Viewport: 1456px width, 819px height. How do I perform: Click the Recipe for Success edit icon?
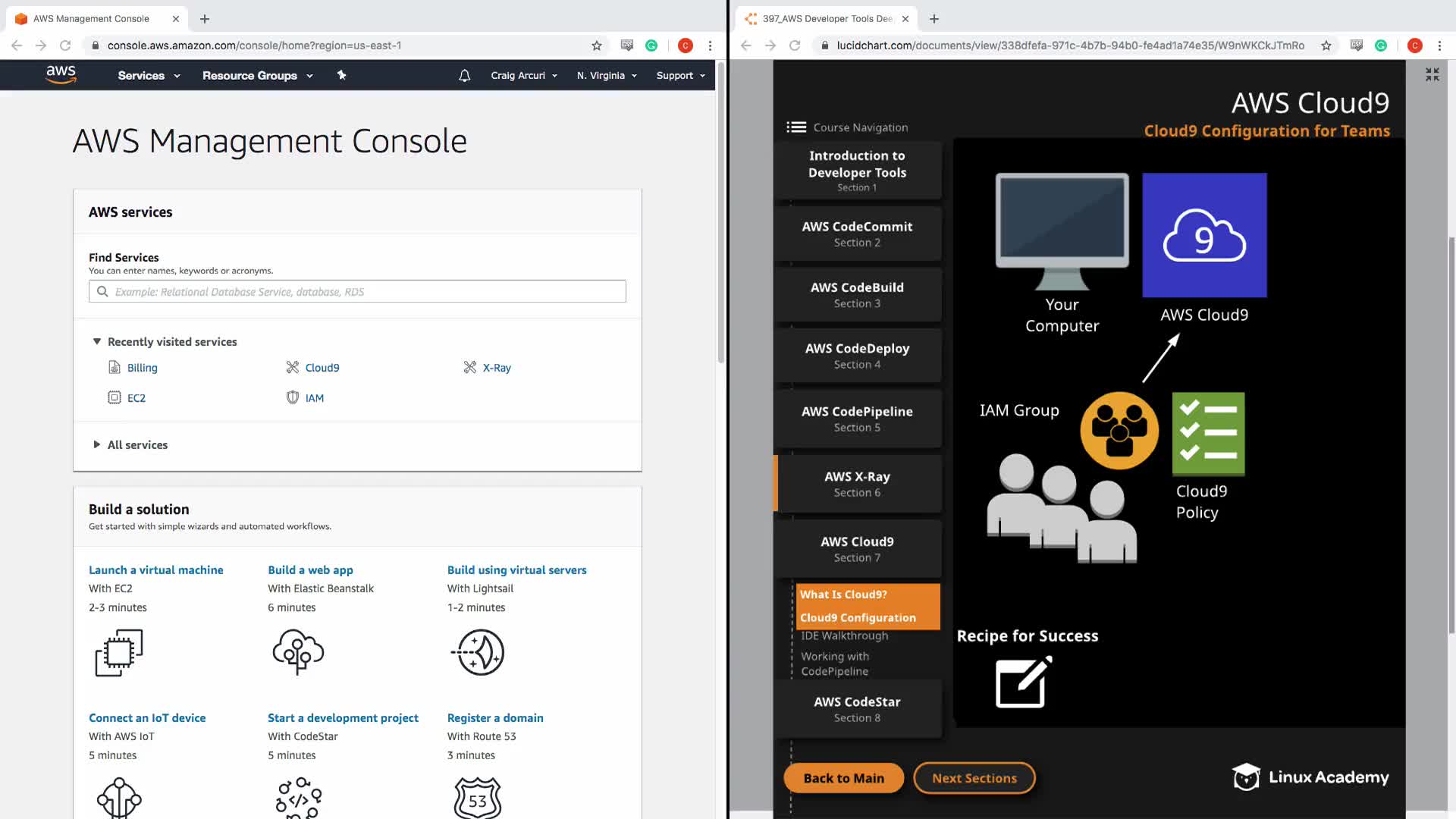tap(1023, 682)
